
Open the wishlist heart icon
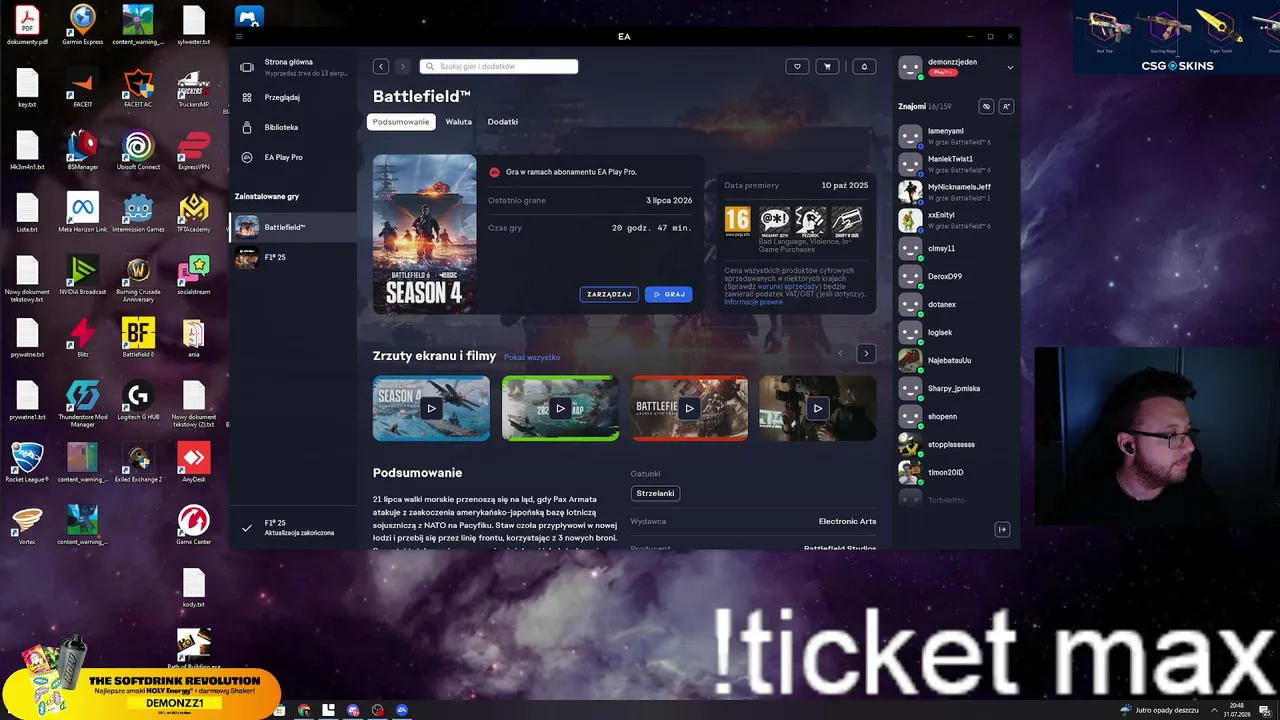point(797,67)
